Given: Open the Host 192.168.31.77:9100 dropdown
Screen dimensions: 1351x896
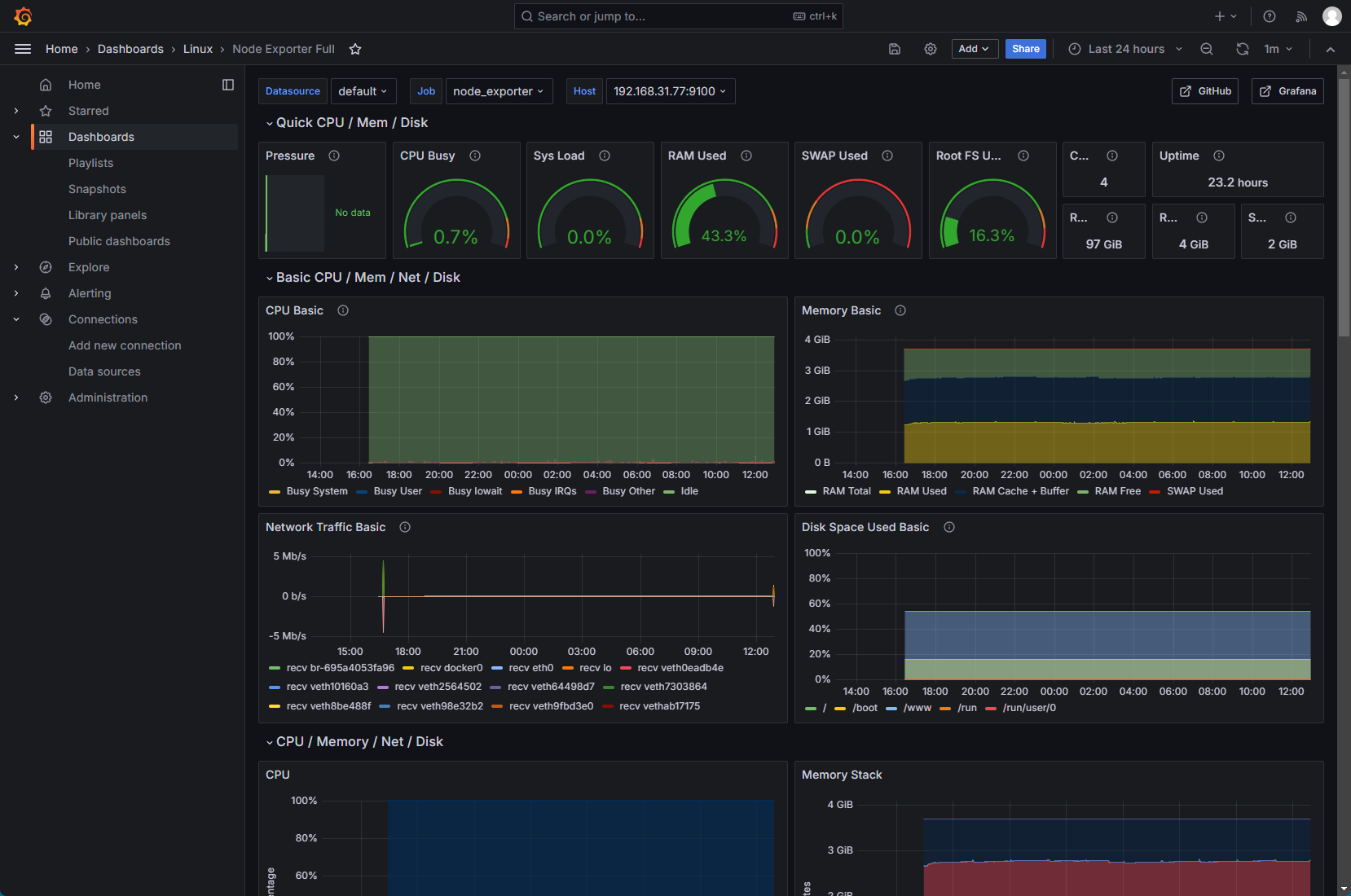Looking at the screenshot, I should click(671, 91).
